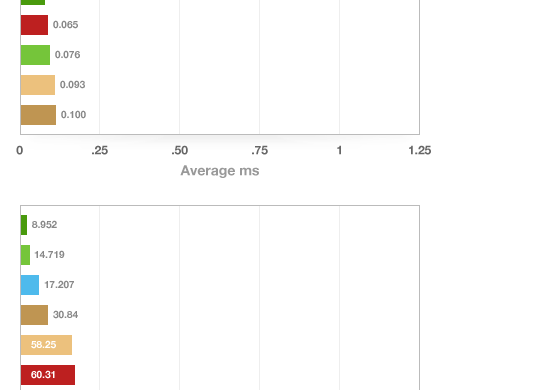Click the .75 axis tick label
Viewport: 560px width, 390px height.
(x=259, y=150)
